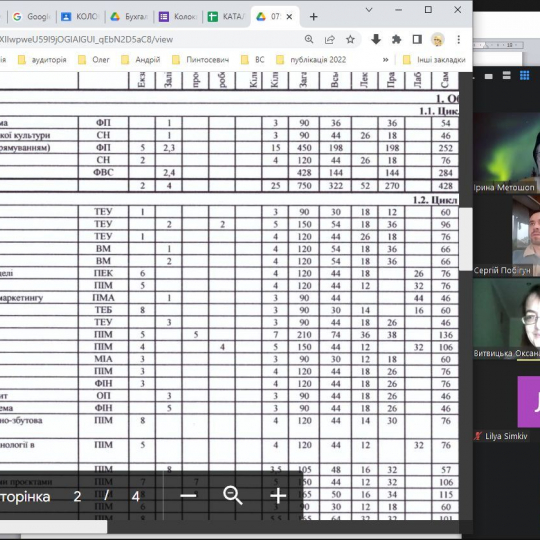Select the grid gallery view icon
Screen dimensions: 540x540
coord(525,75)
